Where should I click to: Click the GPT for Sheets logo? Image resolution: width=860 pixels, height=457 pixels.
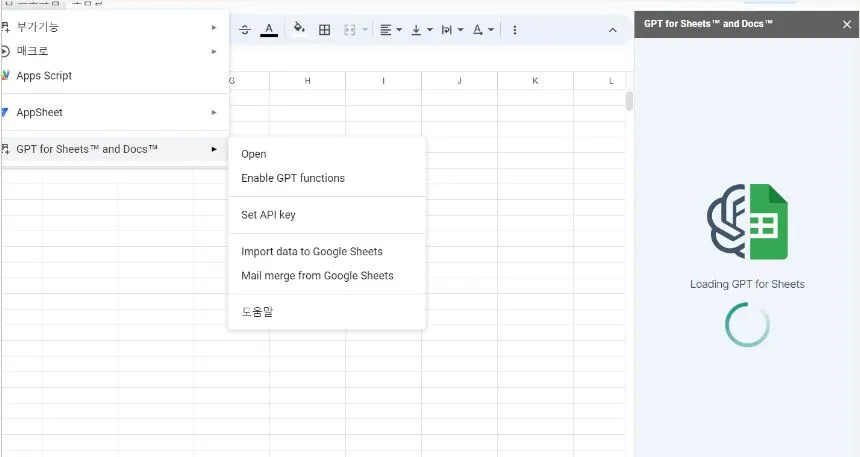coord(748,222)
